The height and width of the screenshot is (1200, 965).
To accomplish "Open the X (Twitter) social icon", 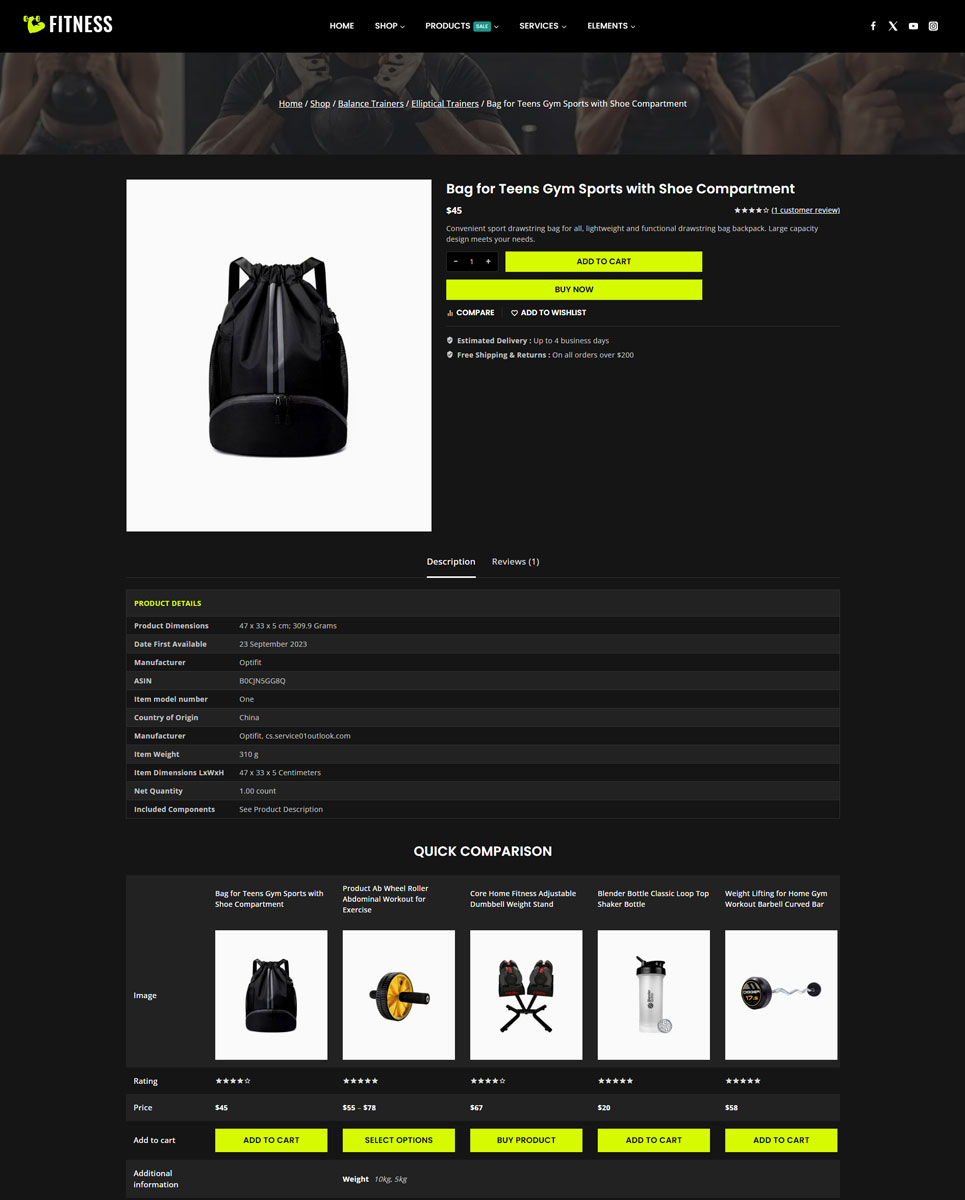I will [x=893, y=26].
